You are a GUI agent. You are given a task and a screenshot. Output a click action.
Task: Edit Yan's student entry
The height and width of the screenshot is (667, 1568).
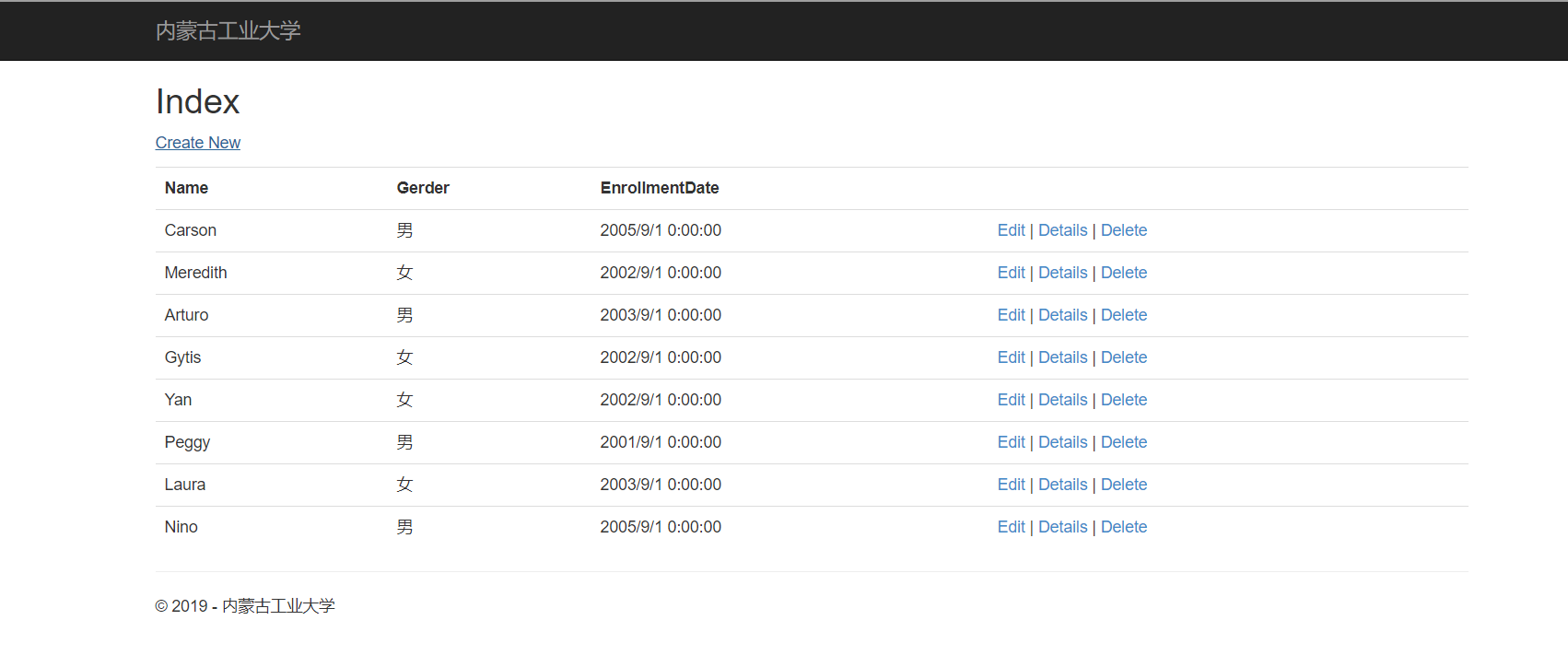[1011, 400]
